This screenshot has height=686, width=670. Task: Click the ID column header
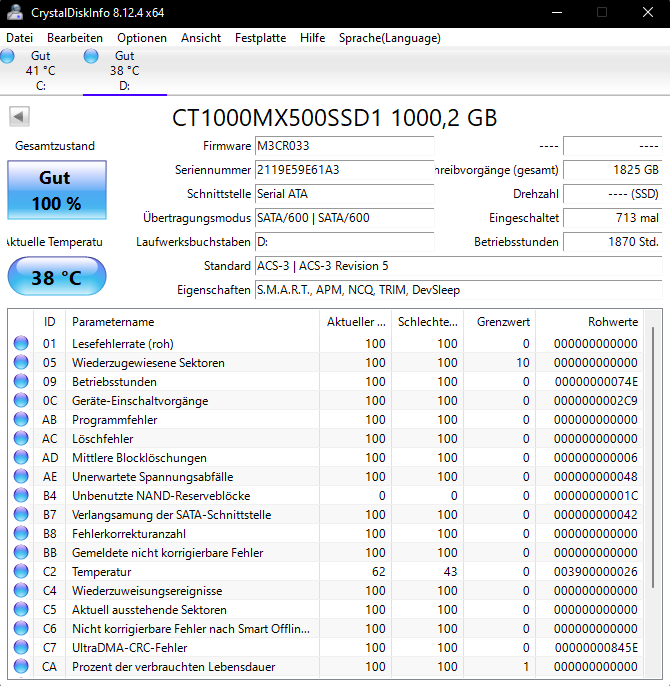coord(49,322)
